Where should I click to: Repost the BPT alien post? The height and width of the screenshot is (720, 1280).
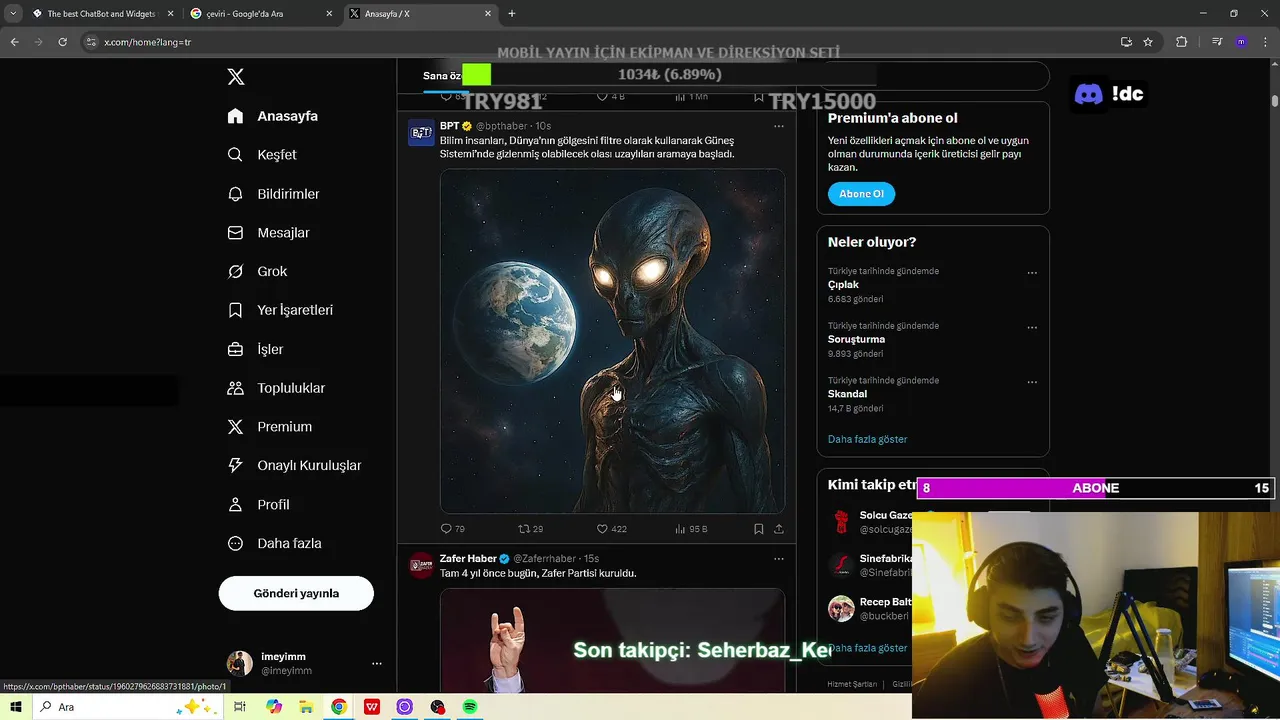click(x=524, y=529)
